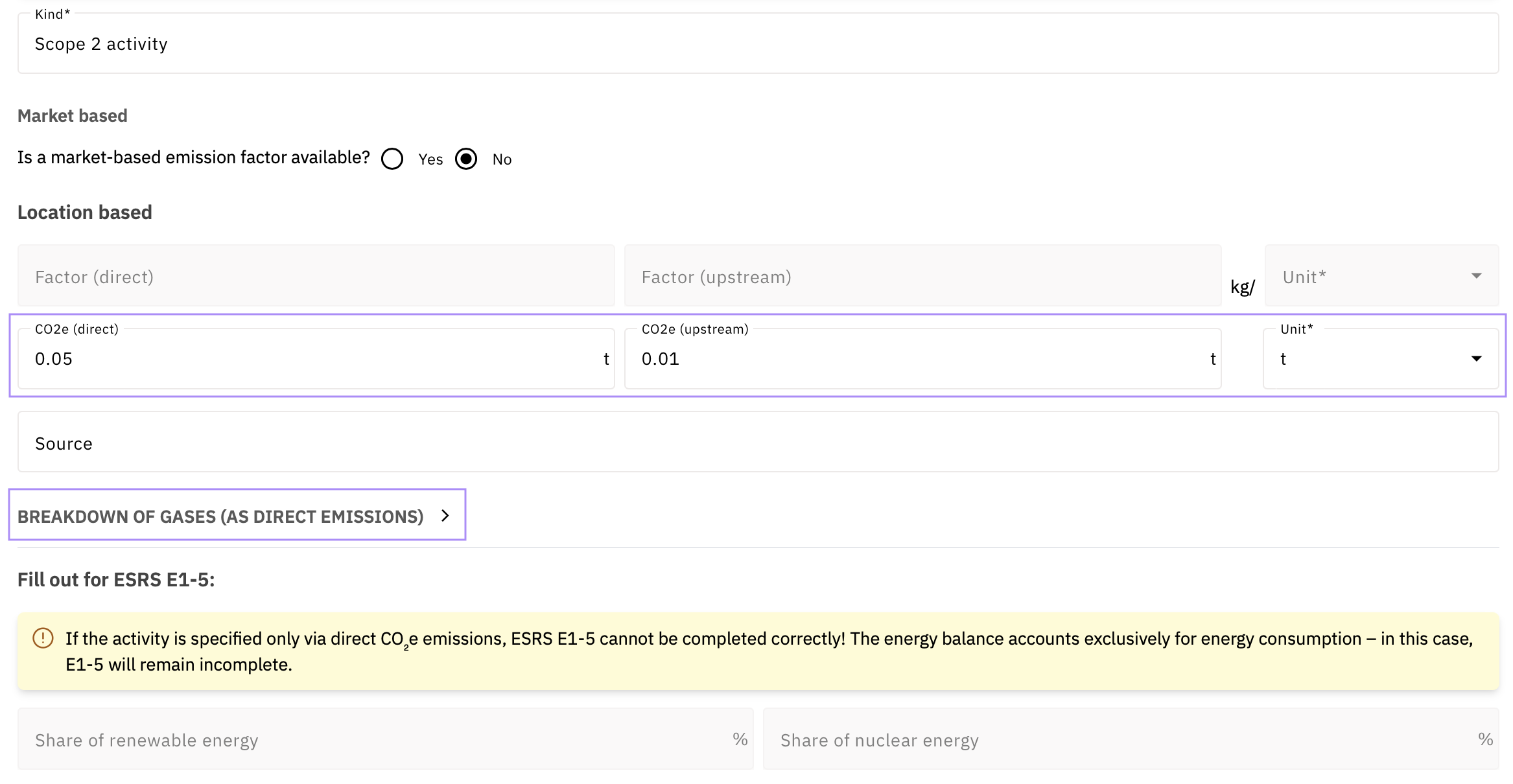
Task: Click the CO2e Unit dropdown arrow
Action: point(1476,359)
